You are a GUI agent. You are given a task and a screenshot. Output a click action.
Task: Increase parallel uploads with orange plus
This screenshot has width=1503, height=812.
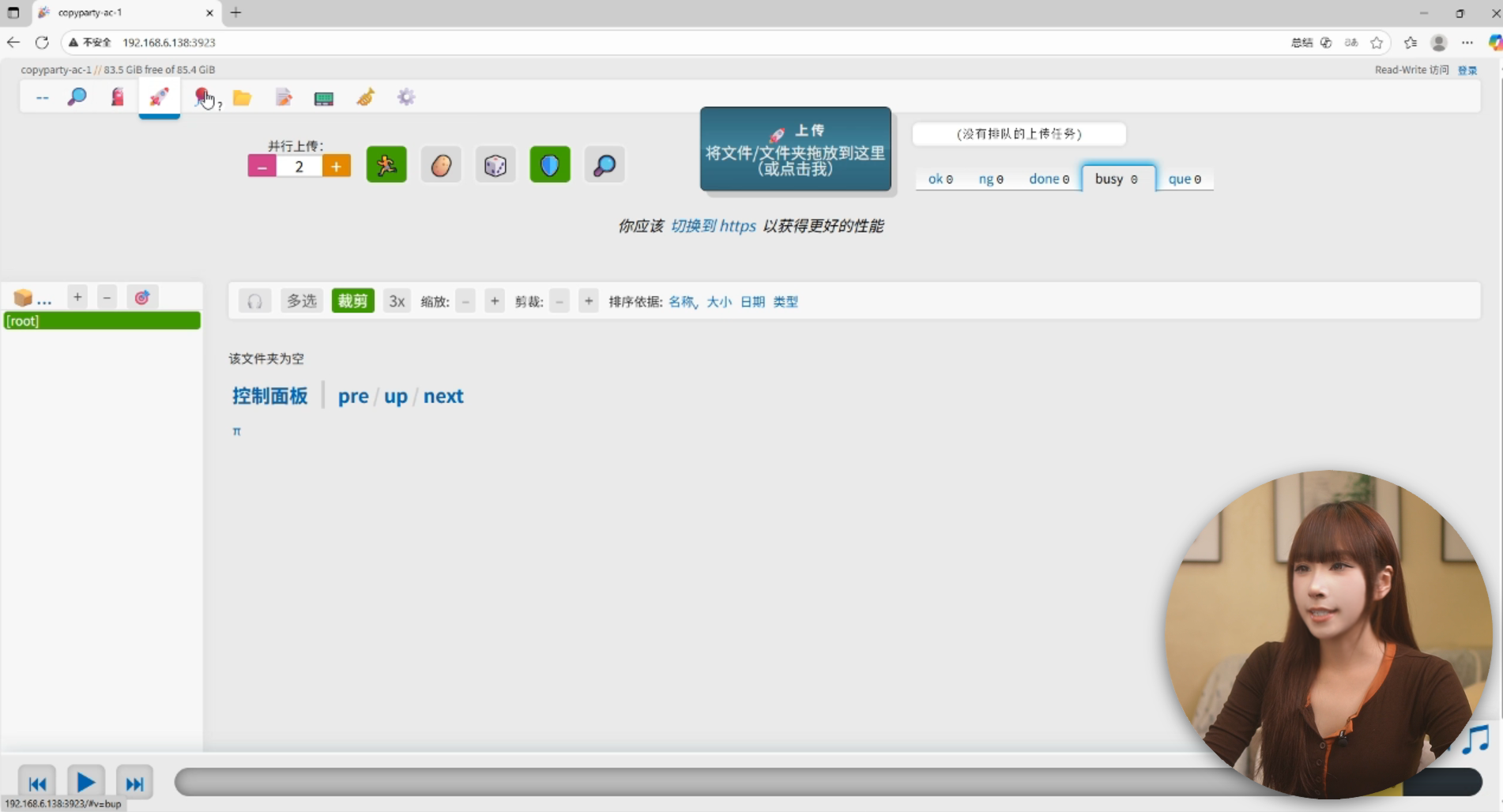pyautogui.click(x=337, y=167)
